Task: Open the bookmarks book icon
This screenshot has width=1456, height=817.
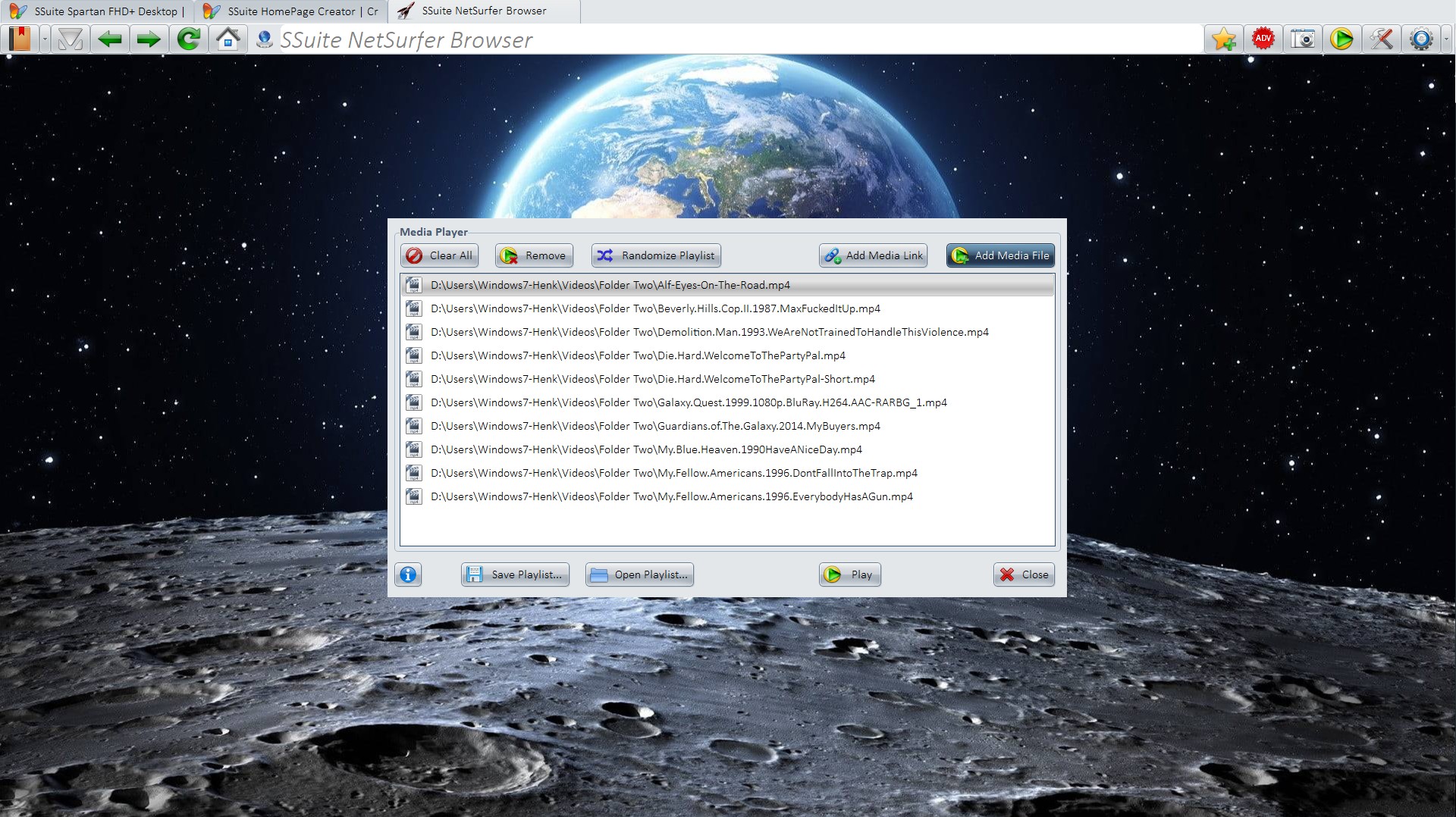Action: tap(20, 39)
